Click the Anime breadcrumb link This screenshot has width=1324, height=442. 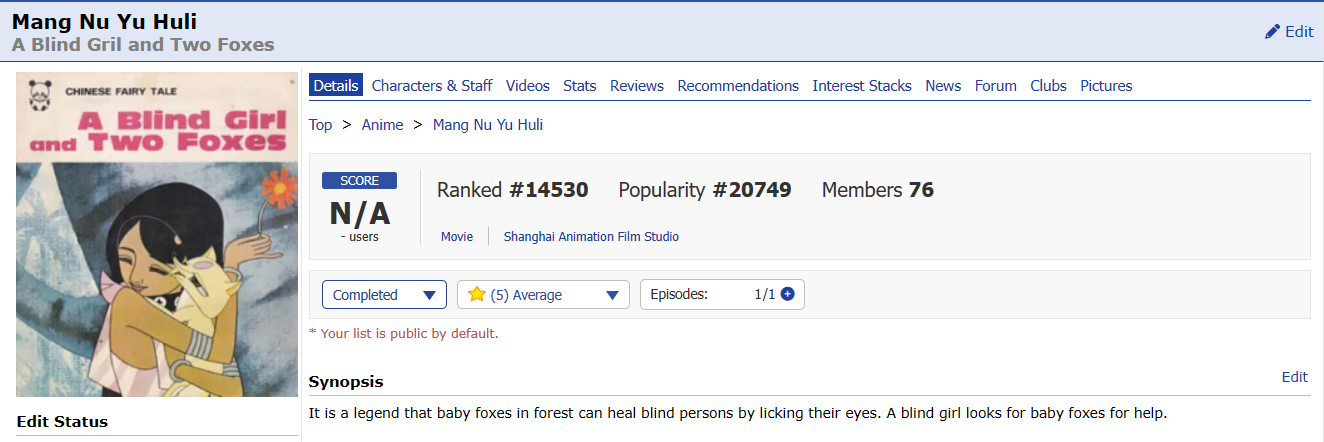(x=382, y=125)
